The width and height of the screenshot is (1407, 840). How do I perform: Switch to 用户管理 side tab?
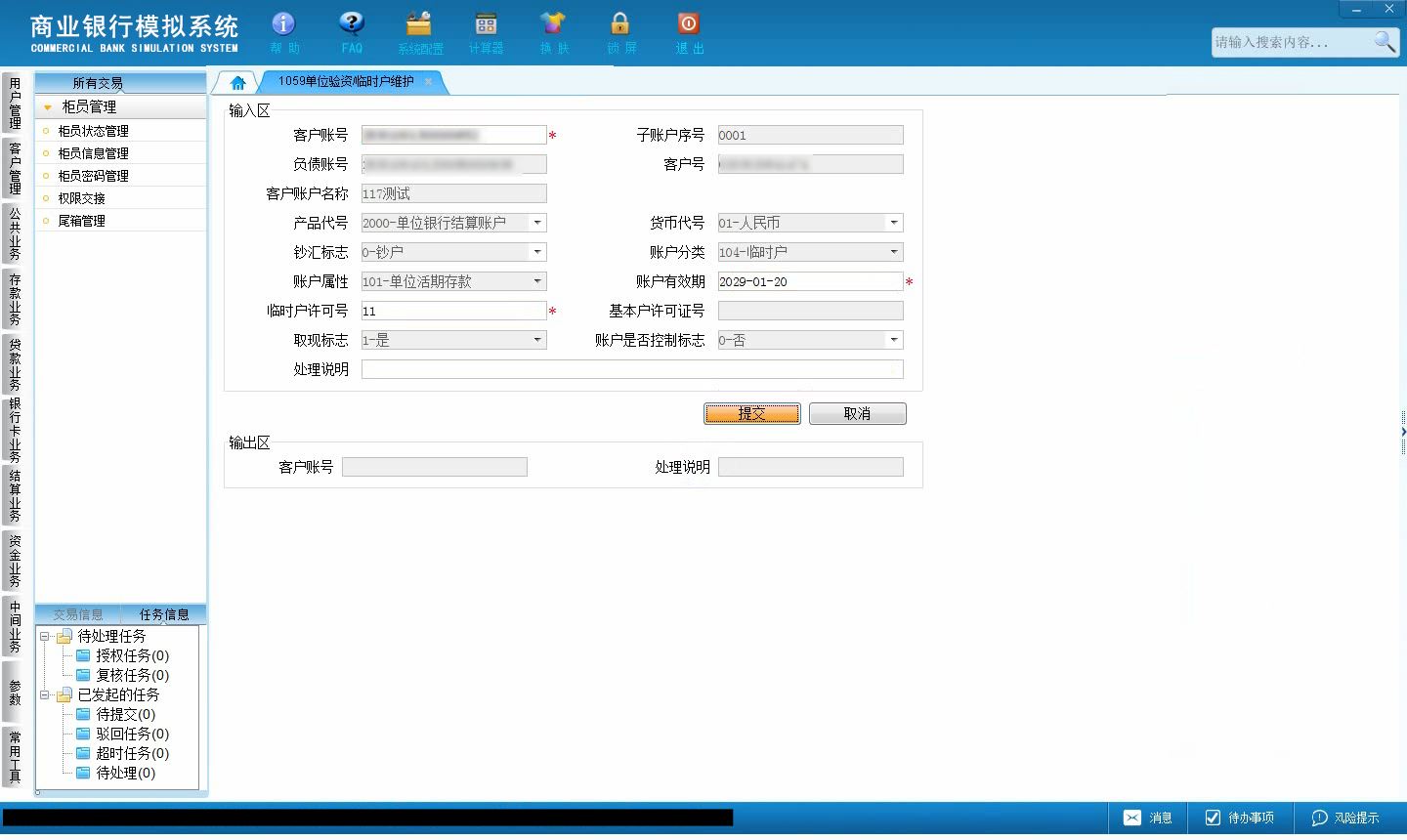15,103
